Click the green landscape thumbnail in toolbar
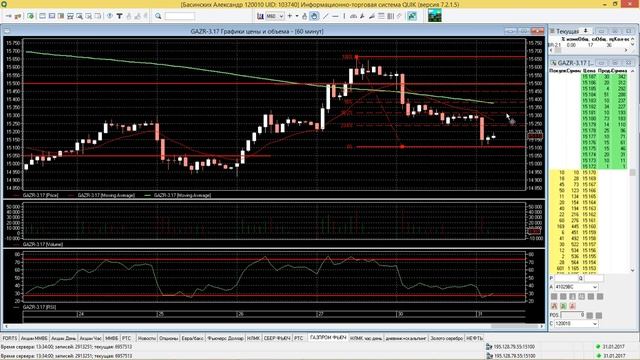The width and height of the screenshot is (640, 360). tap(435, 16)
